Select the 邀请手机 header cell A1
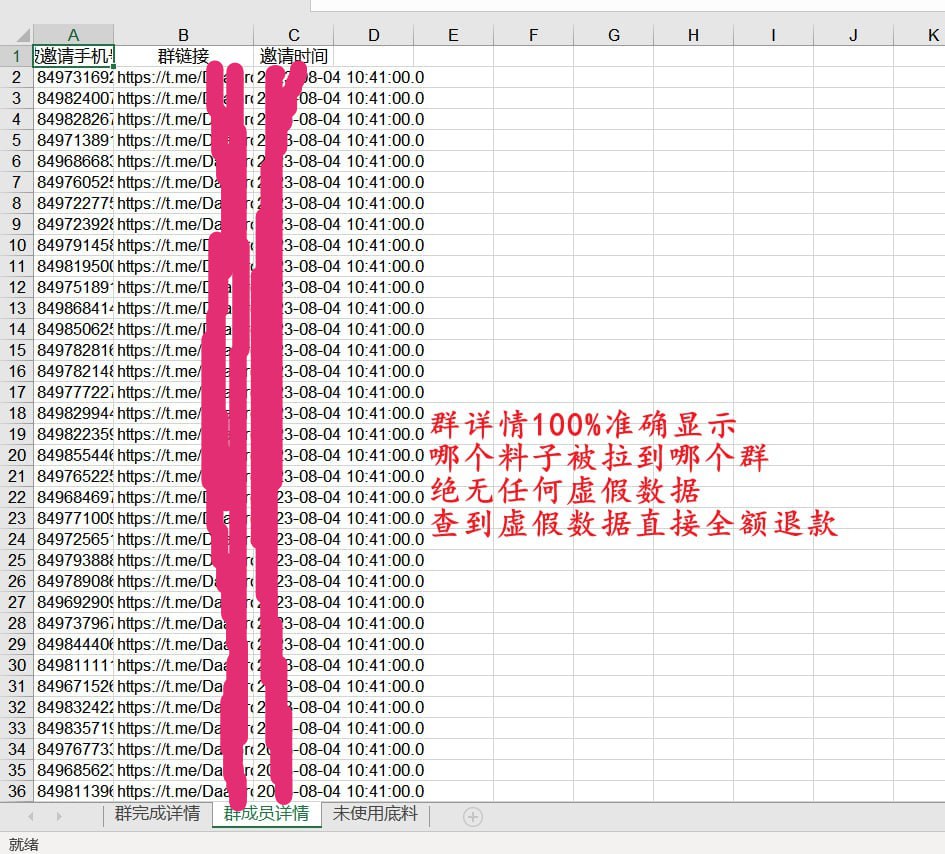 point(74,56)
